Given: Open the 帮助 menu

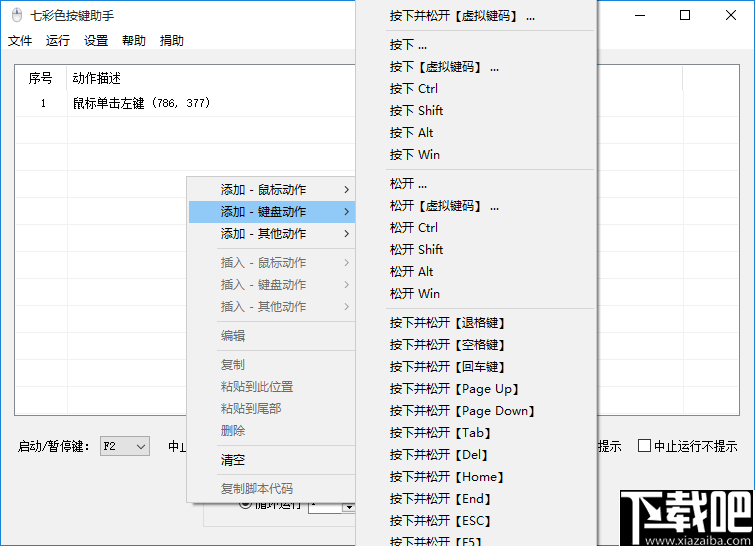Looking at the screenshot, I should (133, 41).
